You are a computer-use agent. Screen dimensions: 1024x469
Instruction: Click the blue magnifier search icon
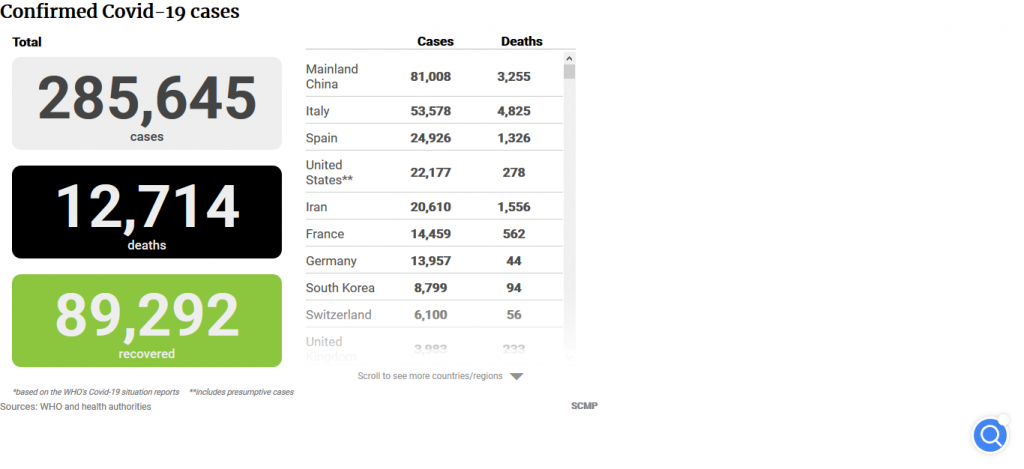pos(990,436)
